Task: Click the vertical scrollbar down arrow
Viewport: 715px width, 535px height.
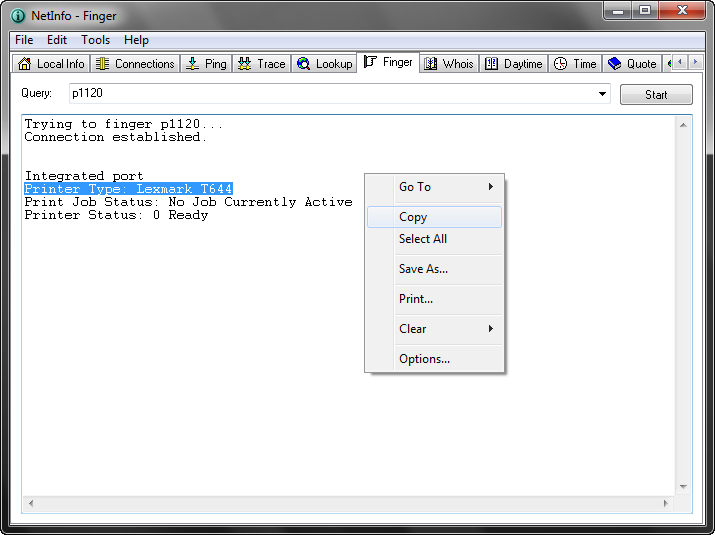Action: point(684,487)
